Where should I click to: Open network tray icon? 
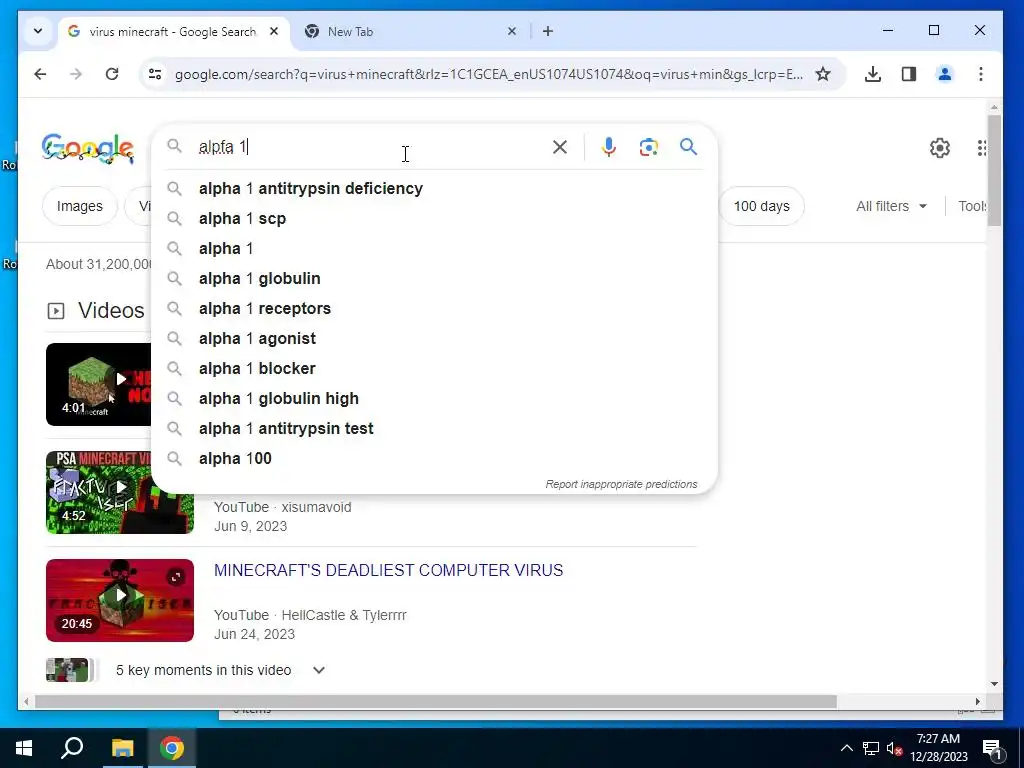click(x=871, y=748)
